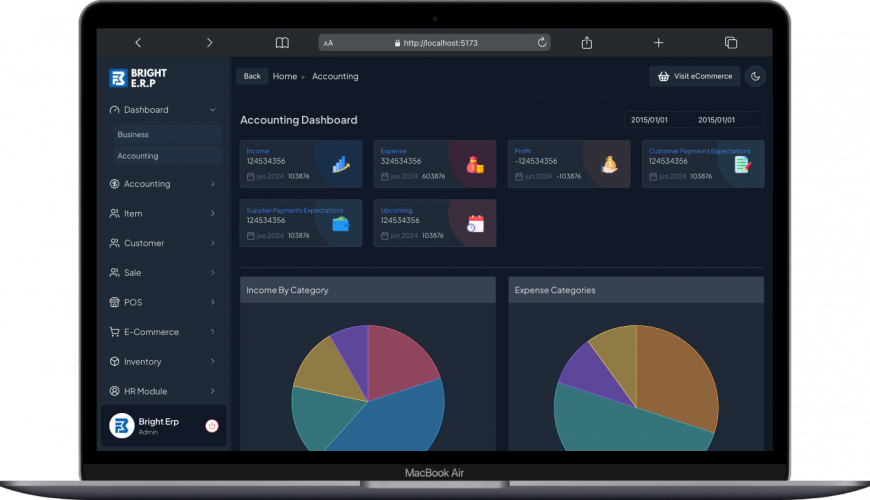The height and width of the screenshot is (500, 870).
Task: Expand the E-Commerce sidebar chevron
Action: coord(213,332)
